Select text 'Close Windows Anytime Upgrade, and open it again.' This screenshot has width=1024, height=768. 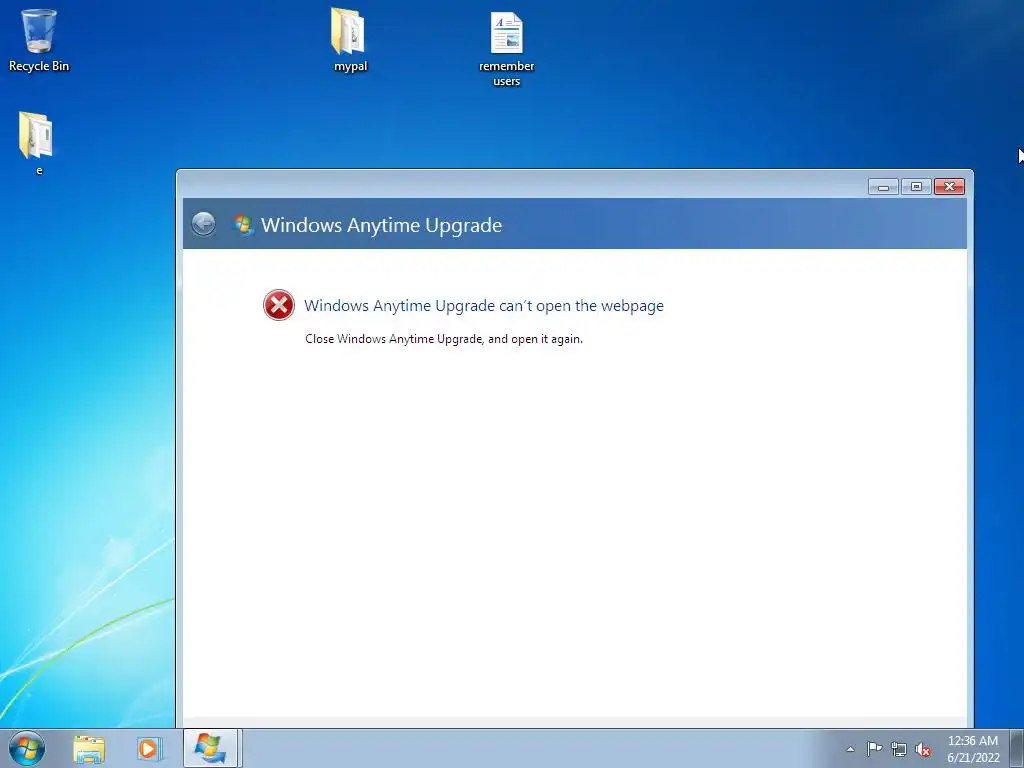(444, 339)
